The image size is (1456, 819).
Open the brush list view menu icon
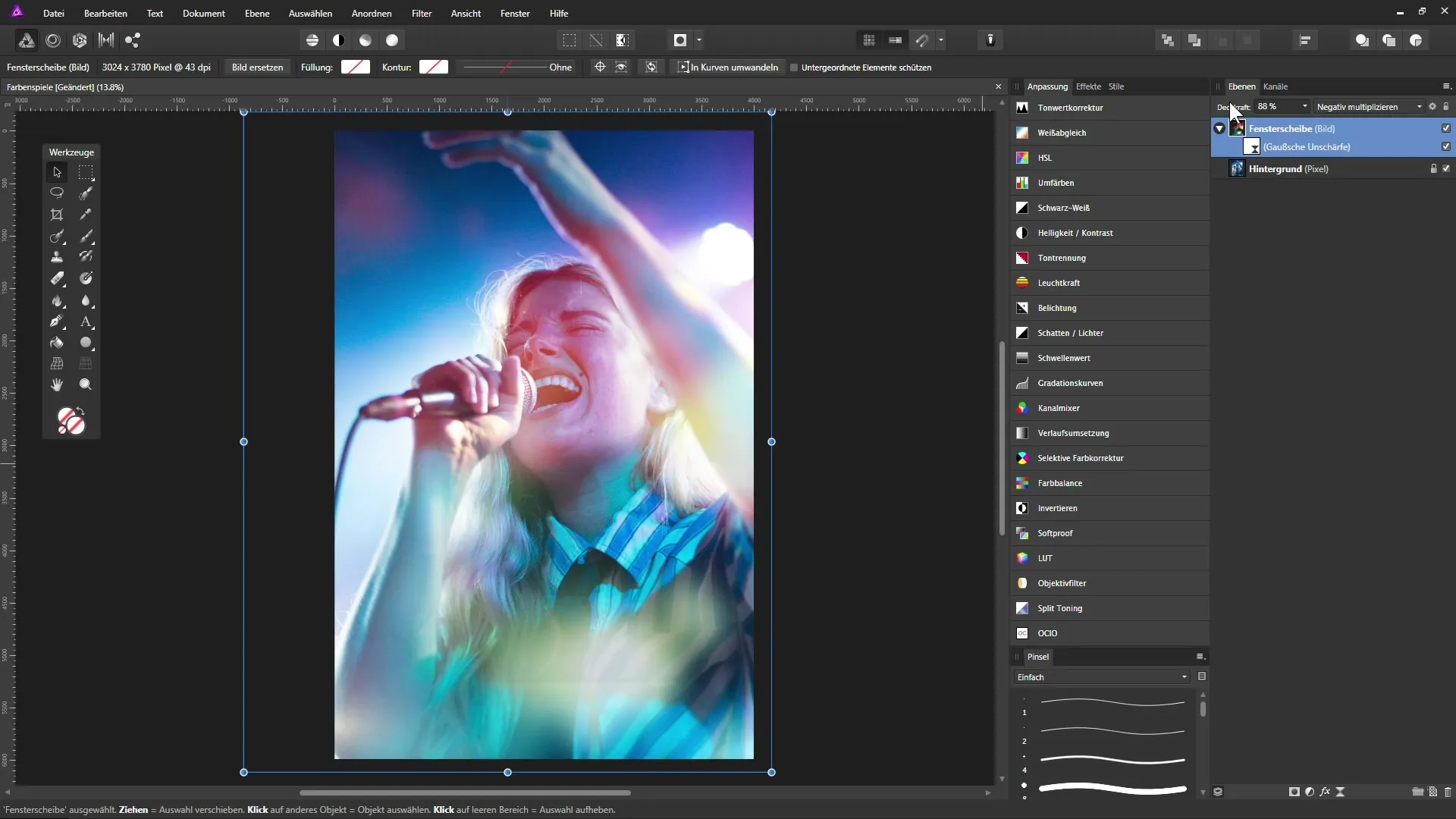(1202, 676)
